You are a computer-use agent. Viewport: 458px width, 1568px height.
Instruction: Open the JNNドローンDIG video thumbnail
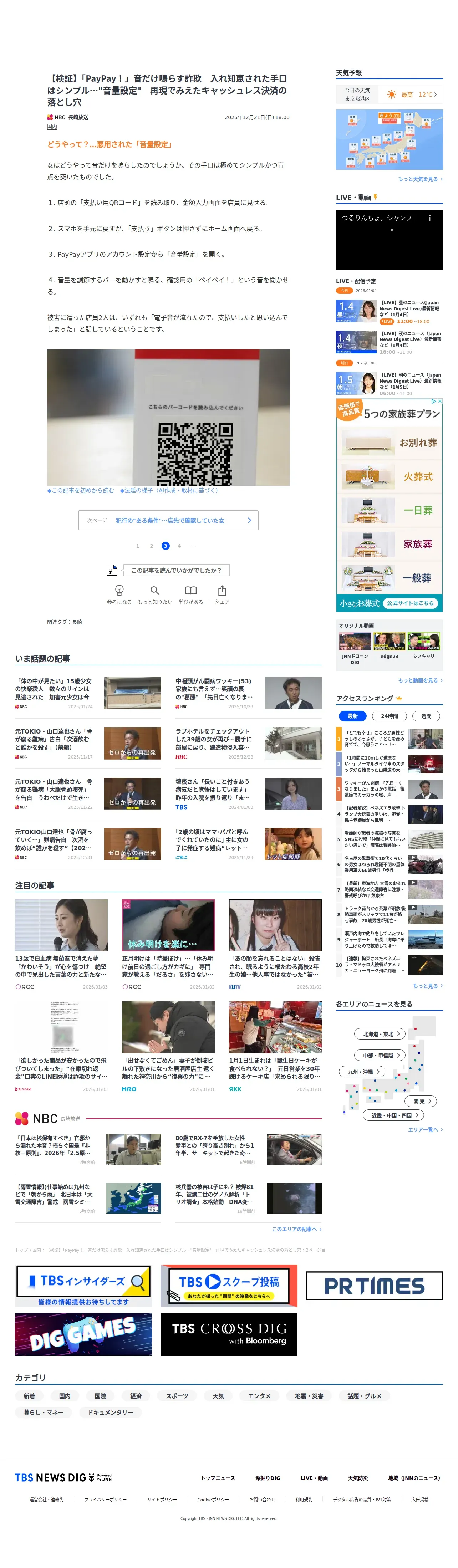(355, 642)
